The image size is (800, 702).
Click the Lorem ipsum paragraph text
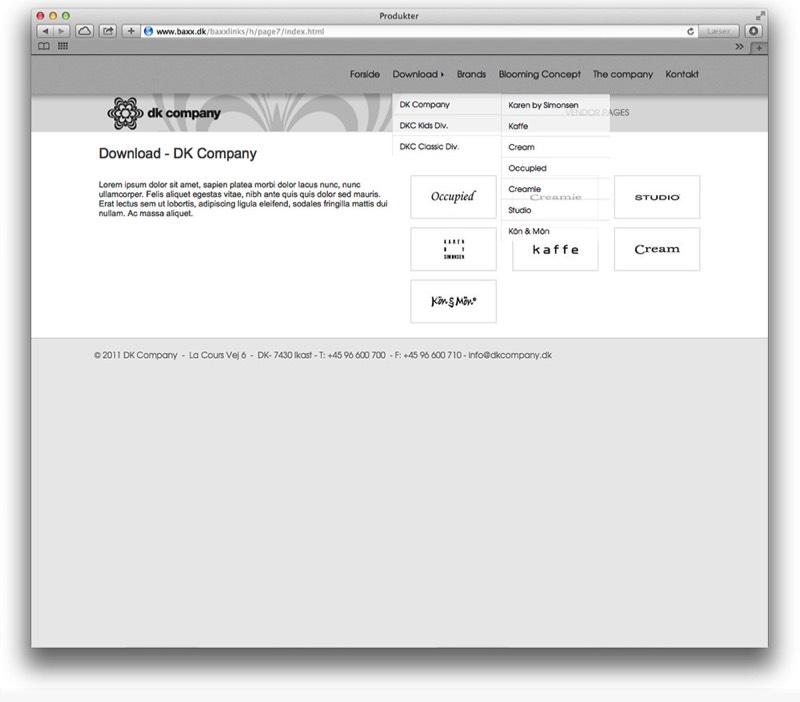(x=243, y=199)
